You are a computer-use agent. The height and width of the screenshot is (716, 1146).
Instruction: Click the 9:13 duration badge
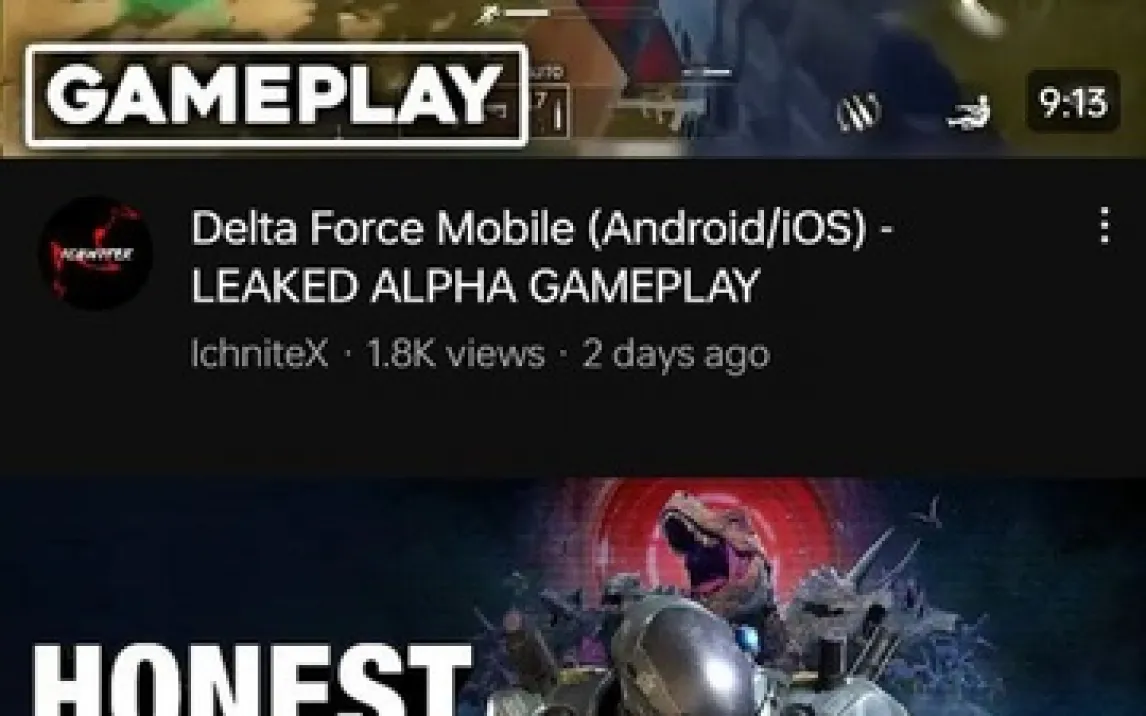tap(1073, 102)
